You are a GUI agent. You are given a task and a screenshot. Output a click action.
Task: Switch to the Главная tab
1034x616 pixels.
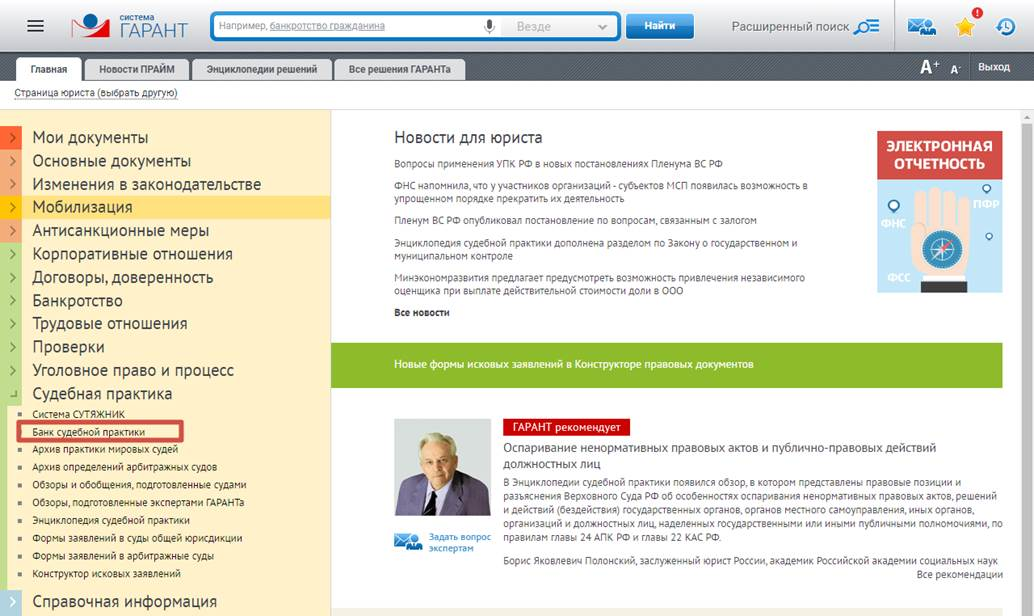[49, 69]
